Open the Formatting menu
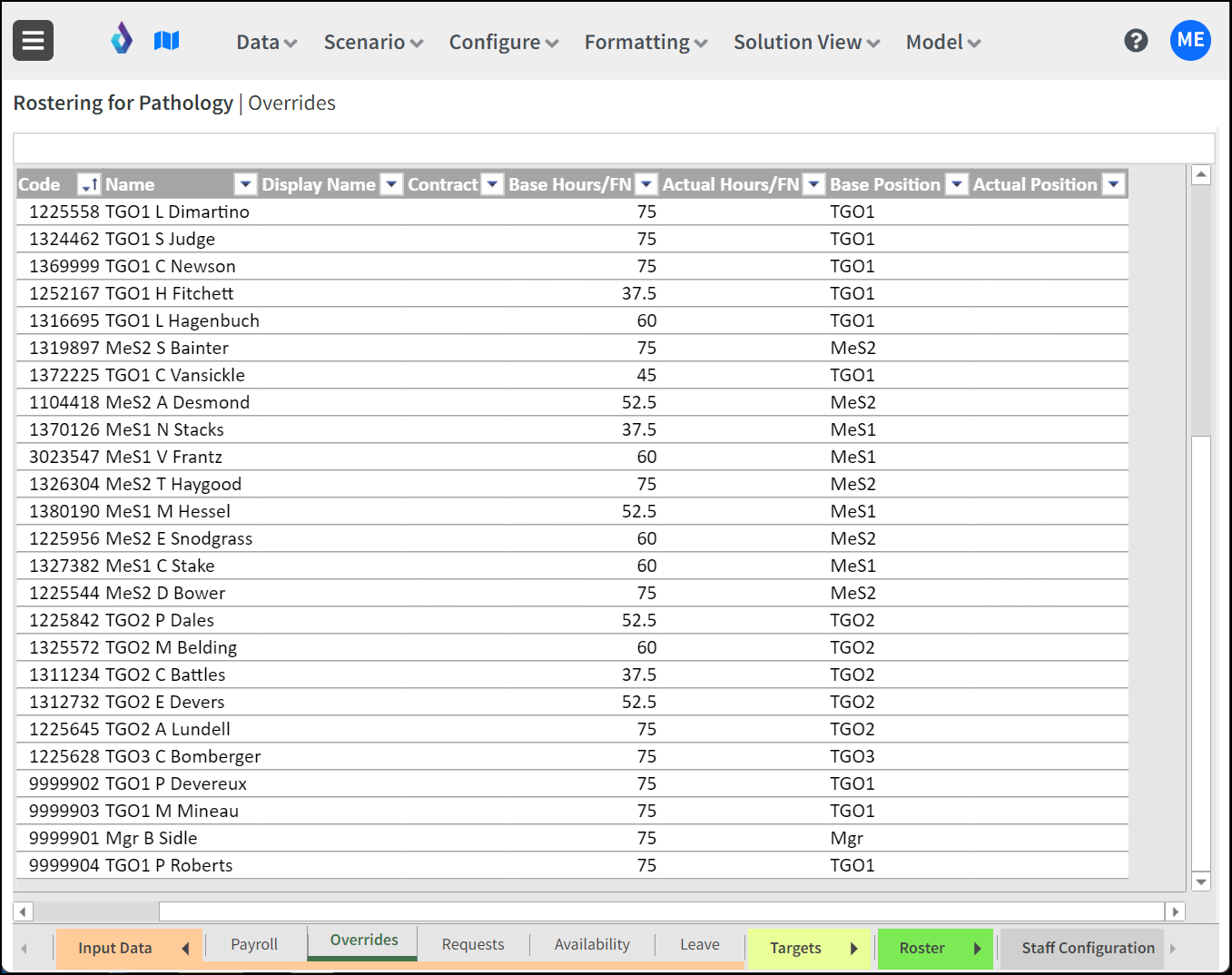 pyautogui.click(x=646, y=42)
